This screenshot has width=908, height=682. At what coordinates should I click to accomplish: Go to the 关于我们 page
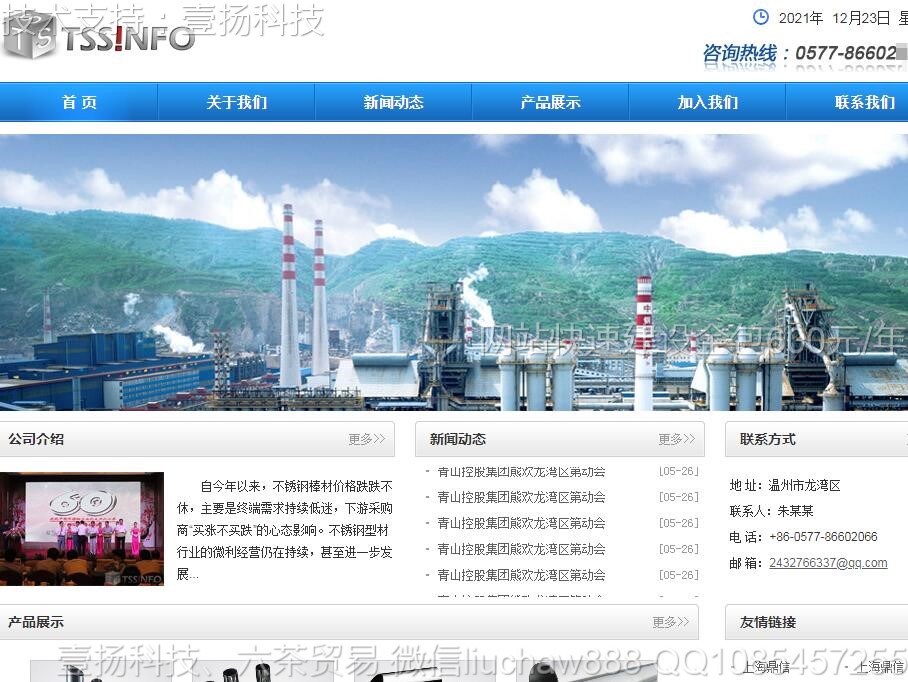(x=236, y=102)
